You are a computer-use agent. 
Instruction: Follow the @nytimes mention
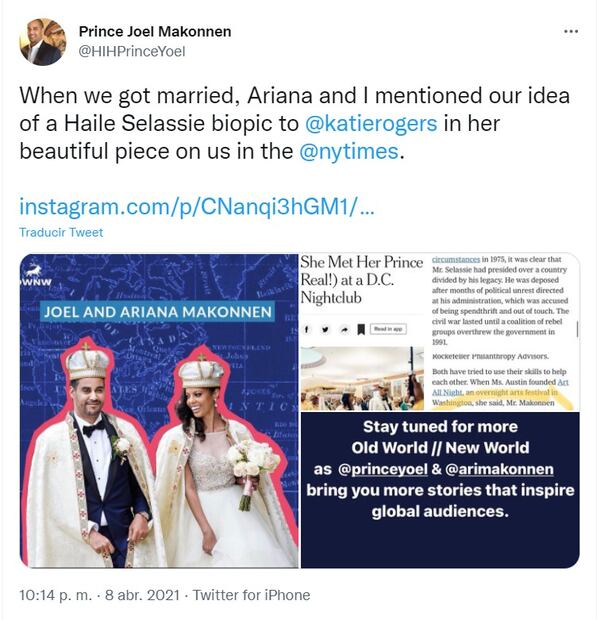click(349, 151)
